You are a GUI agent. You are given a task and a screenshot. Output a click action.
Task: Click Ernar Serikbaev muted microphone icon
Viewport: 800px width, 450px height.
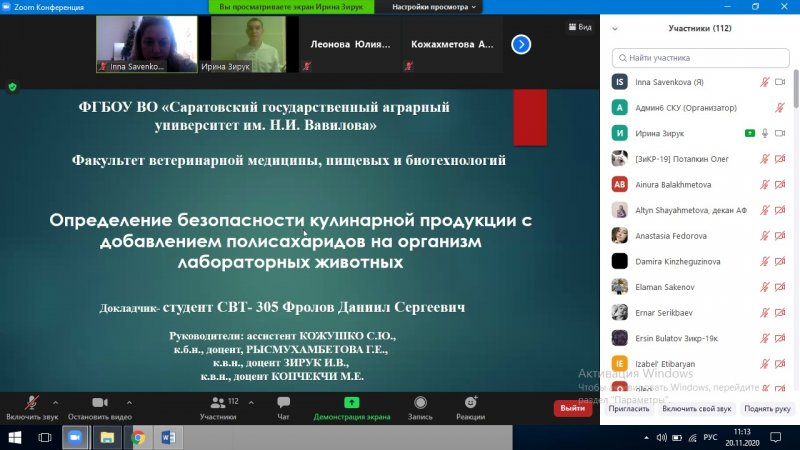click(x=764, y=312)
